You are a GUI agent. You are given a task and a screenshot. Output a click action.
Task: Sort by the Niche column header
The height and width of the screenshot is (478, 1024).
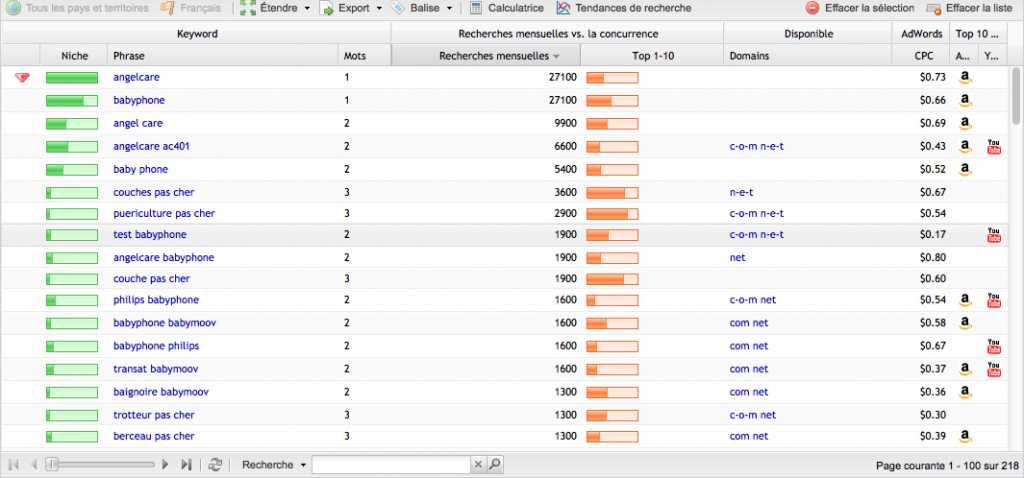coord(74,56)
